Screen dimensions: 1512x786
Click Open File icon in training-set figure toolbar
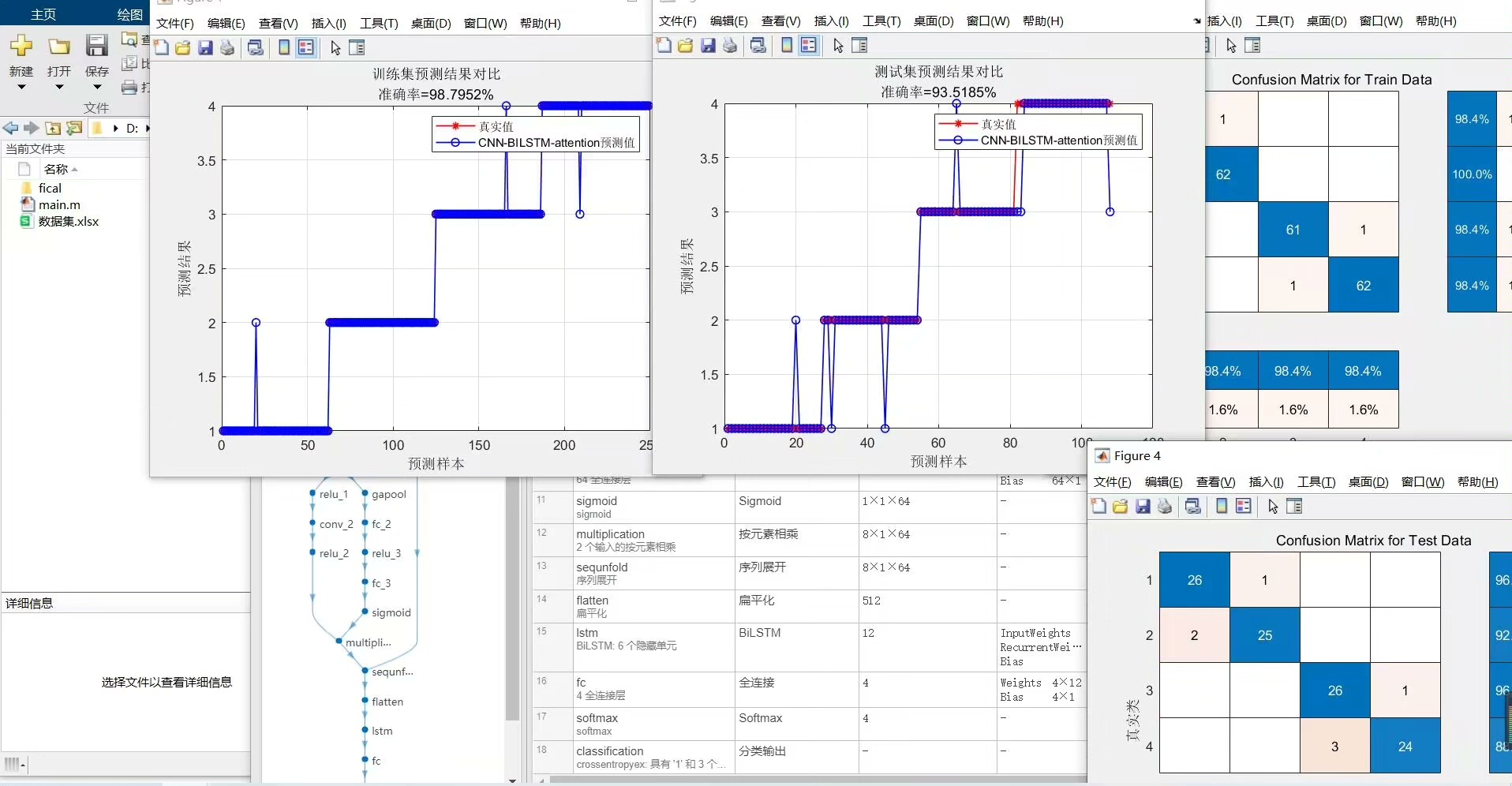pyautogui.click(x=183, y=48)
